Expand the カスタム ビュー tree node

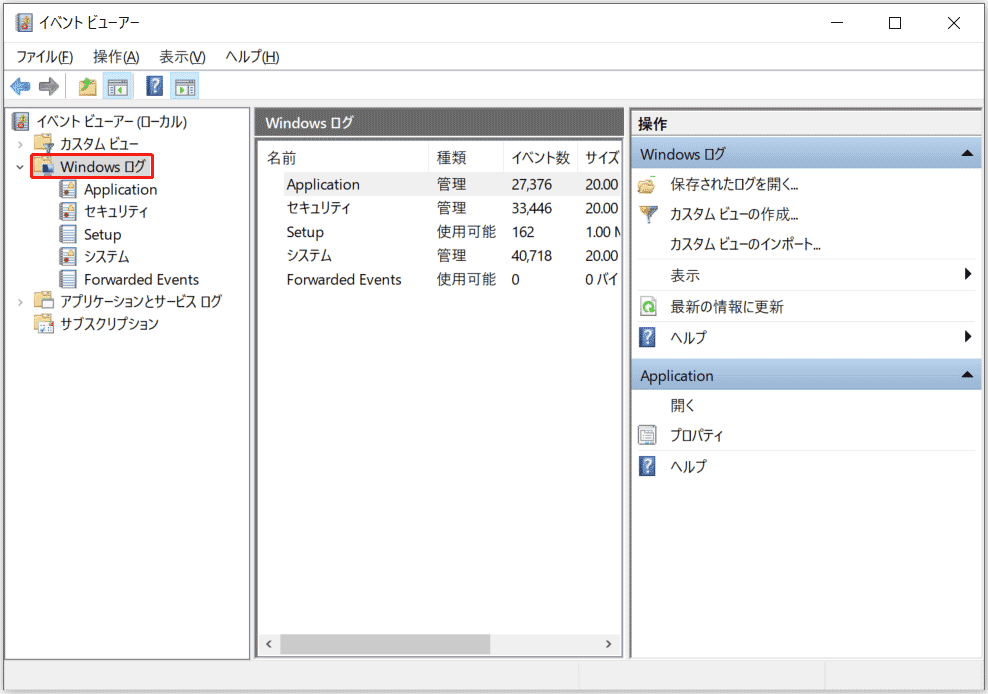(20, 144)
